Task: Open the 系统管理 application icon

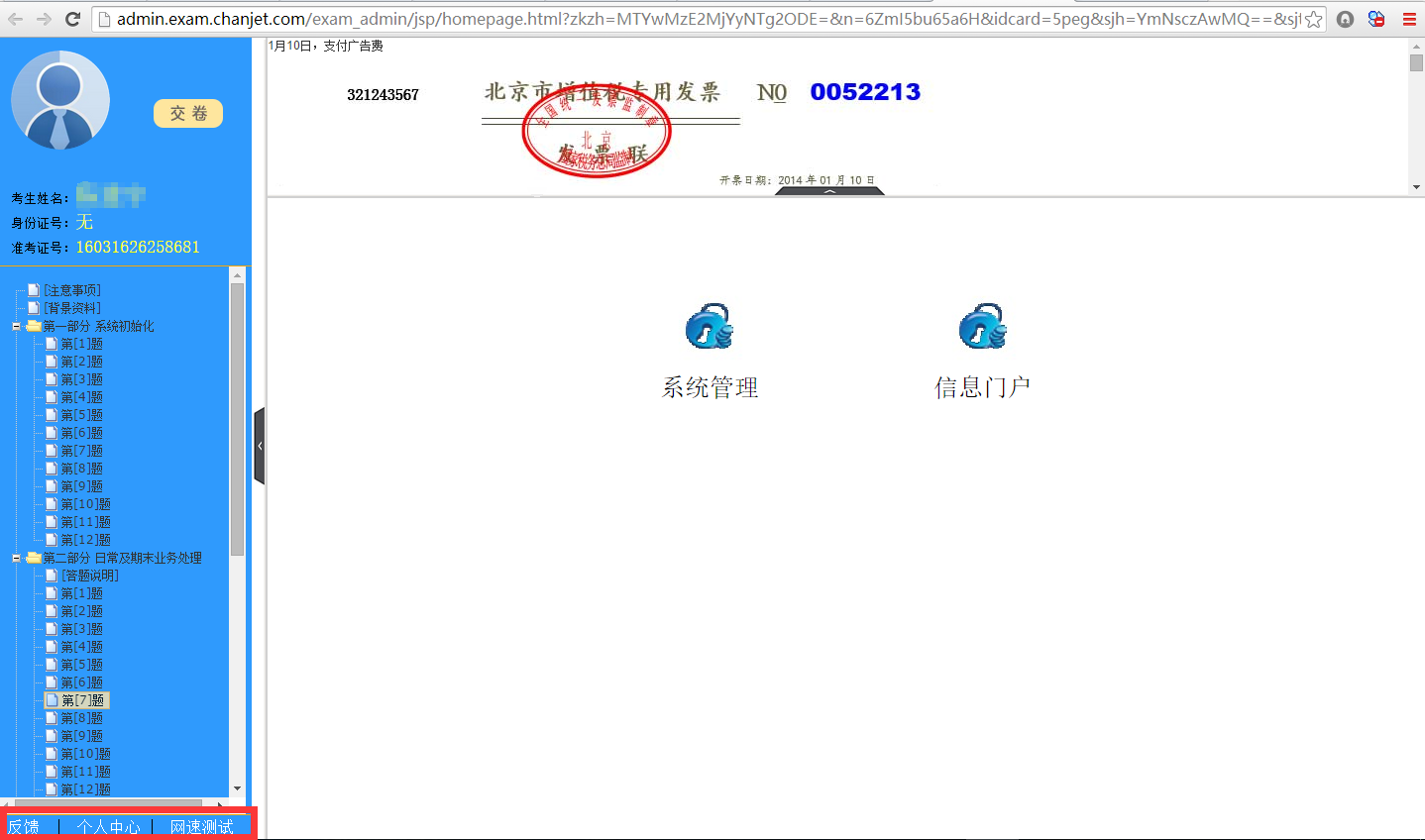Action: pyautogui.click(x=709, y=327)
